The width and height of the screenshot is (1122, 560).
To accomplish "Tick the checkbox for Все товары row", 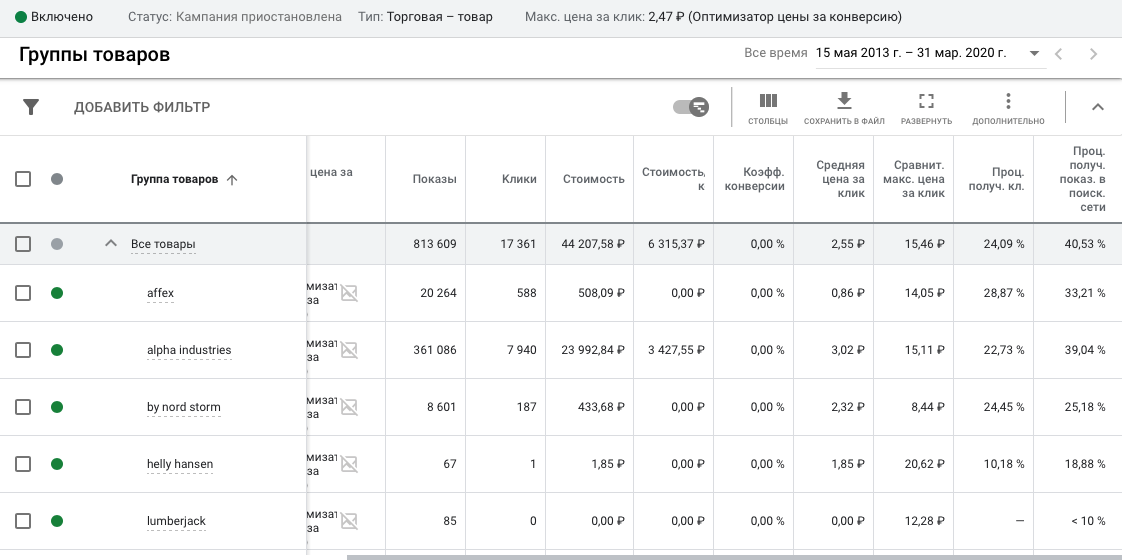I will coord(23,244).
